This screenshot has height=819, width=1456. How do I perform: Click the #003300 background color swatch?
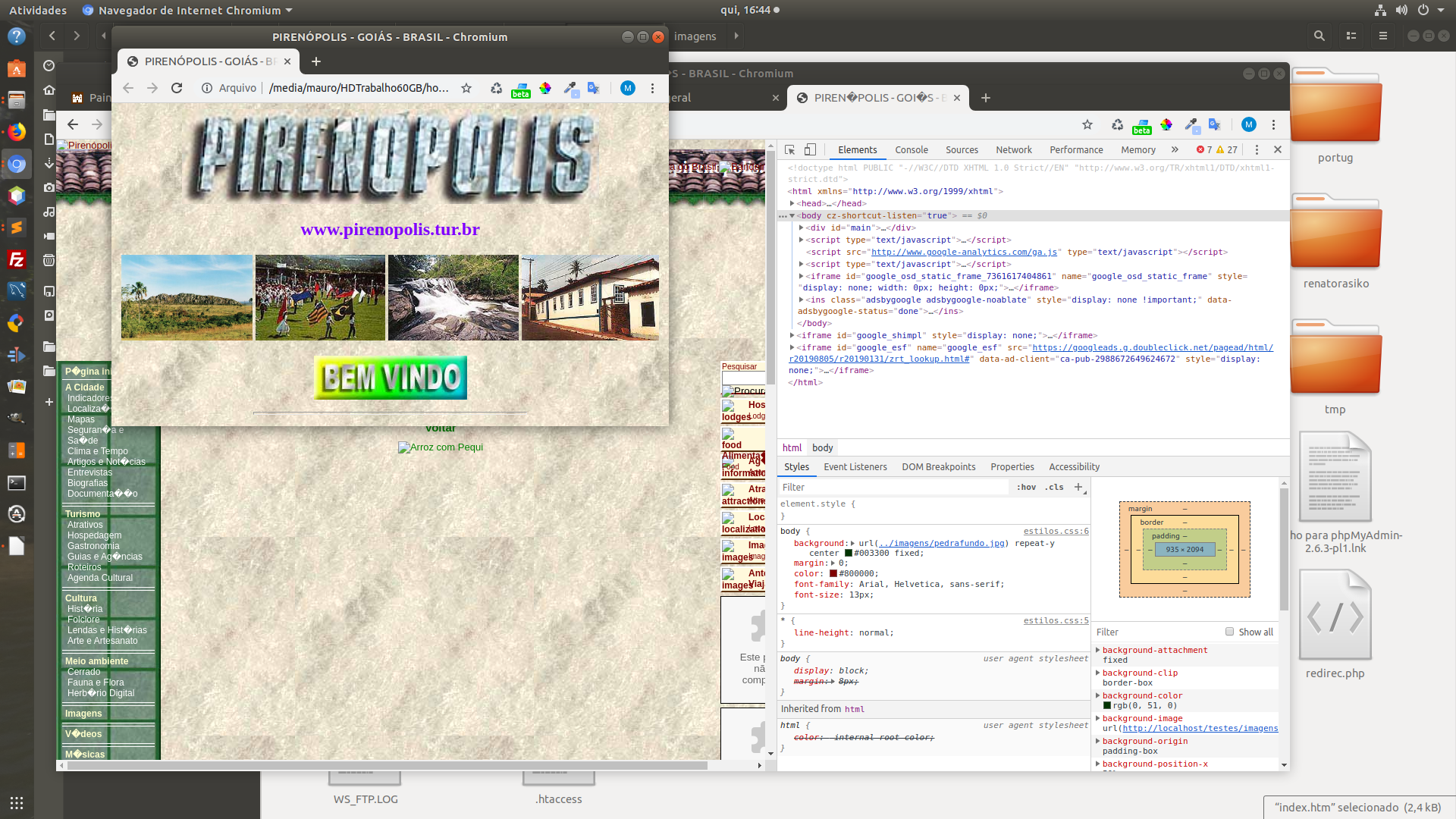pos(849,553)
